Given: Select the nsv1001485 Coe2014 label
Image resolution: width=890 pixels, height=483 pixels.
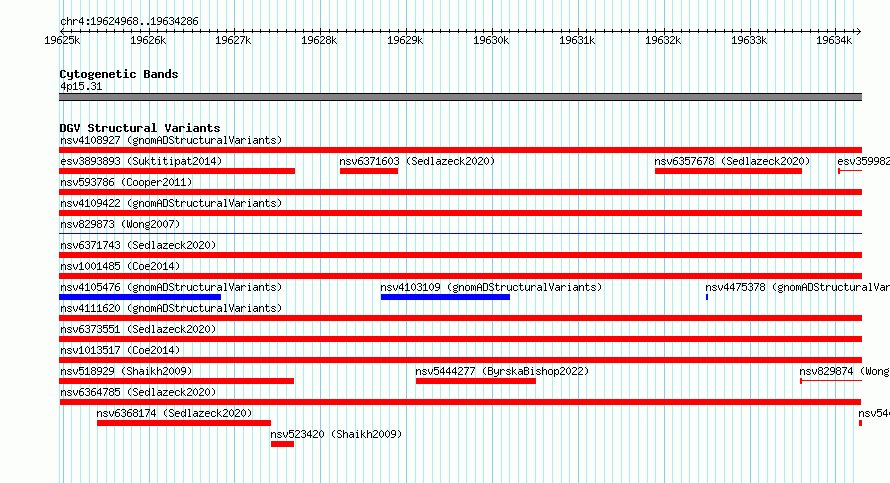Looking at the screenshot, I should pos(120,266).
